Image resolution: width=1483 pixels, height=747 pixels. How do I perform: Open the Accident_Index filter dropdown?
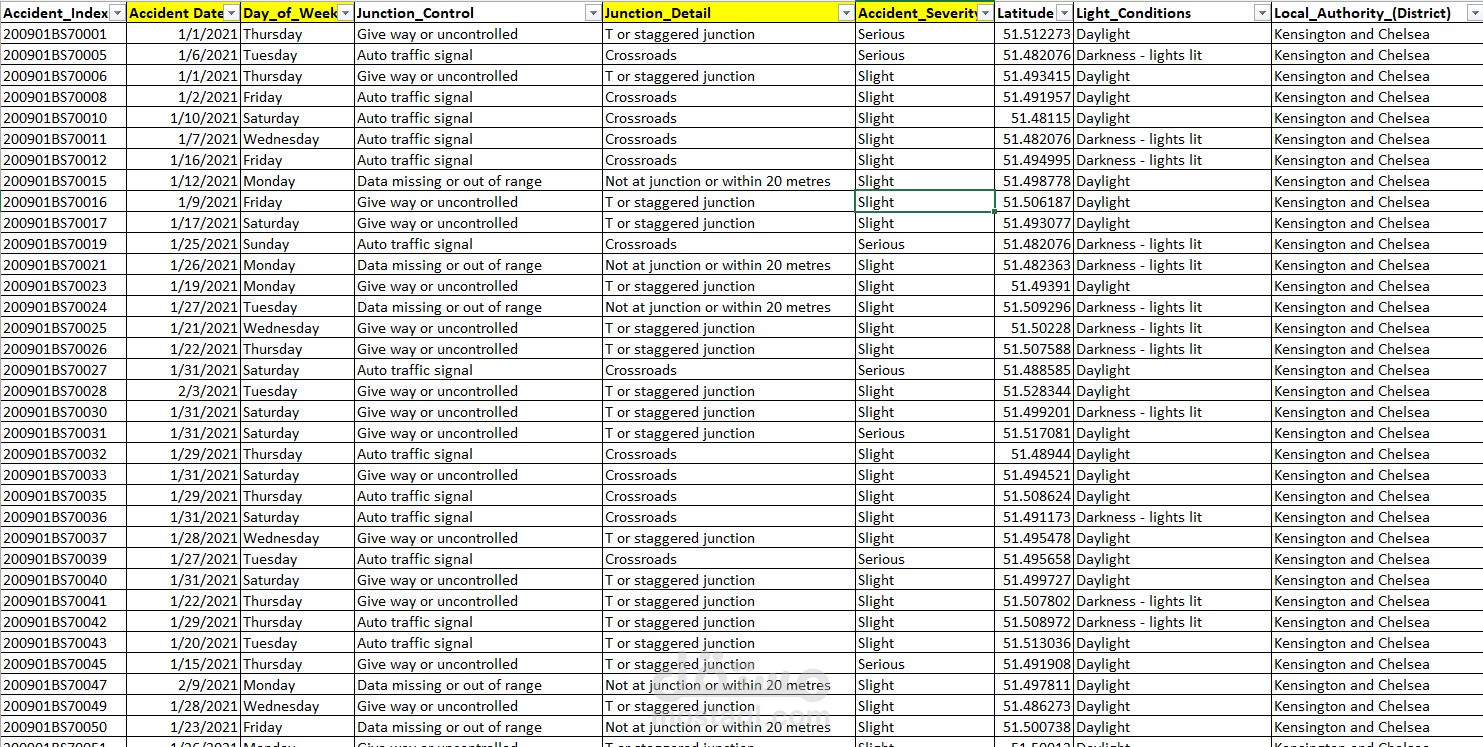coord(117,13)
